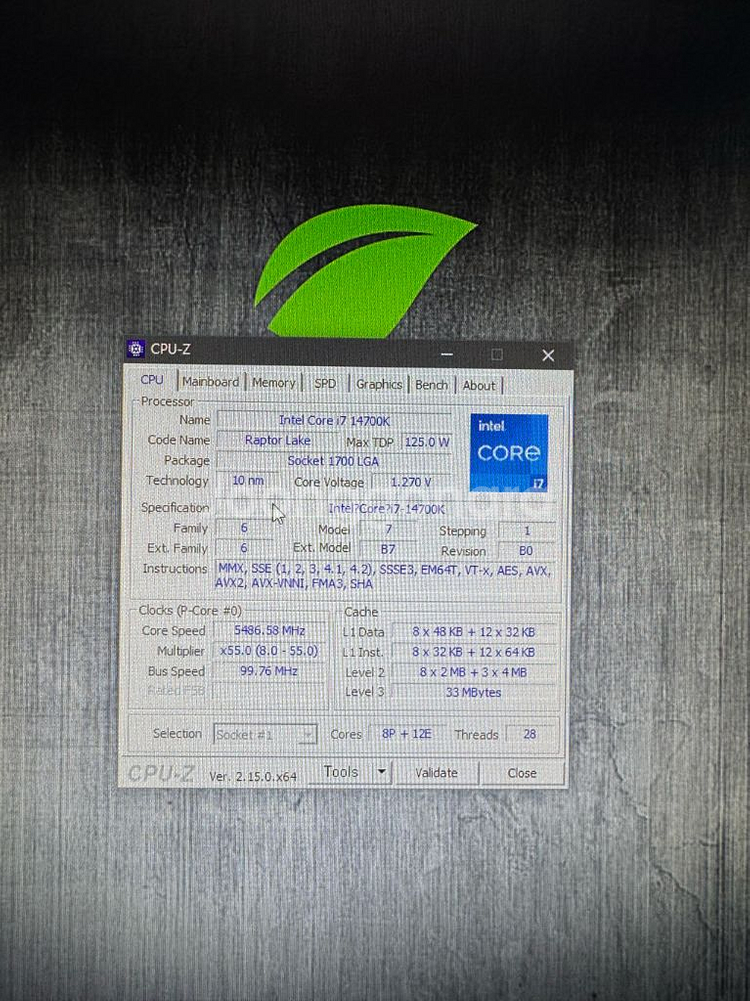Expand the Socket #1 selection combo box
The height and width of the screenshot is (1001, 750).
(308, 735)
